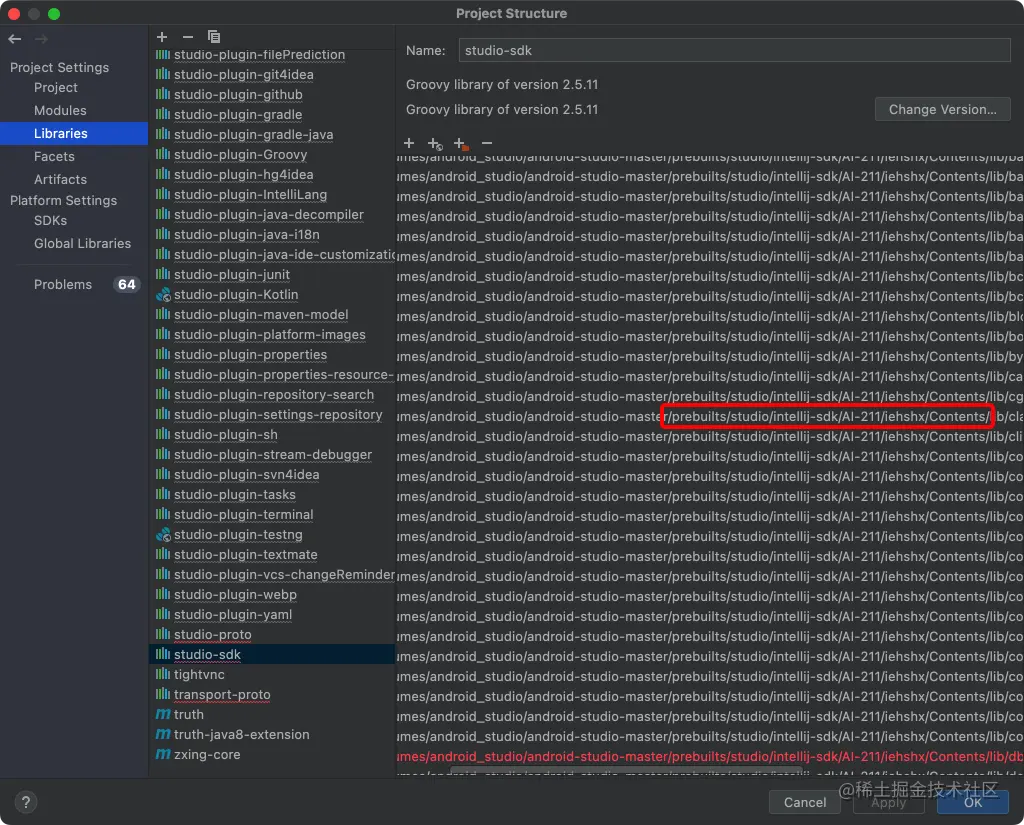Open the Modules settings page
This screenshot has height=825, width=1024.
tap(60, 110)
